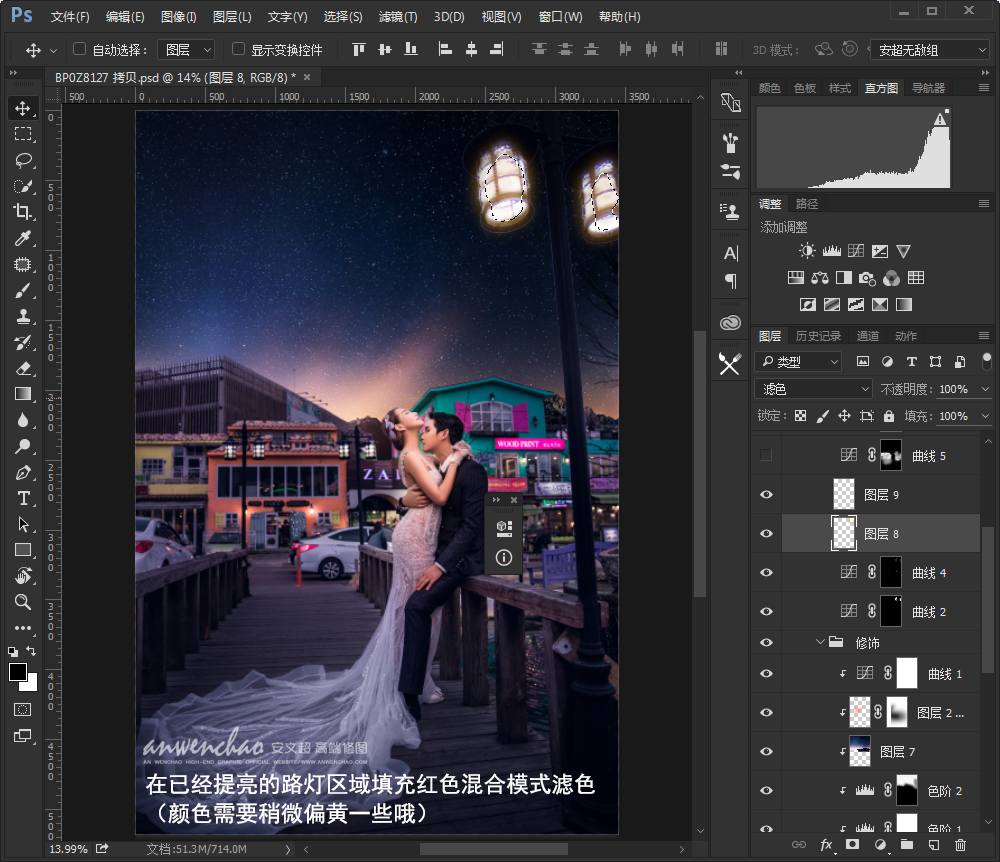The image size is (1000, 862).
Task: Select the Zoom tool
Action: [x=23, y=602]
